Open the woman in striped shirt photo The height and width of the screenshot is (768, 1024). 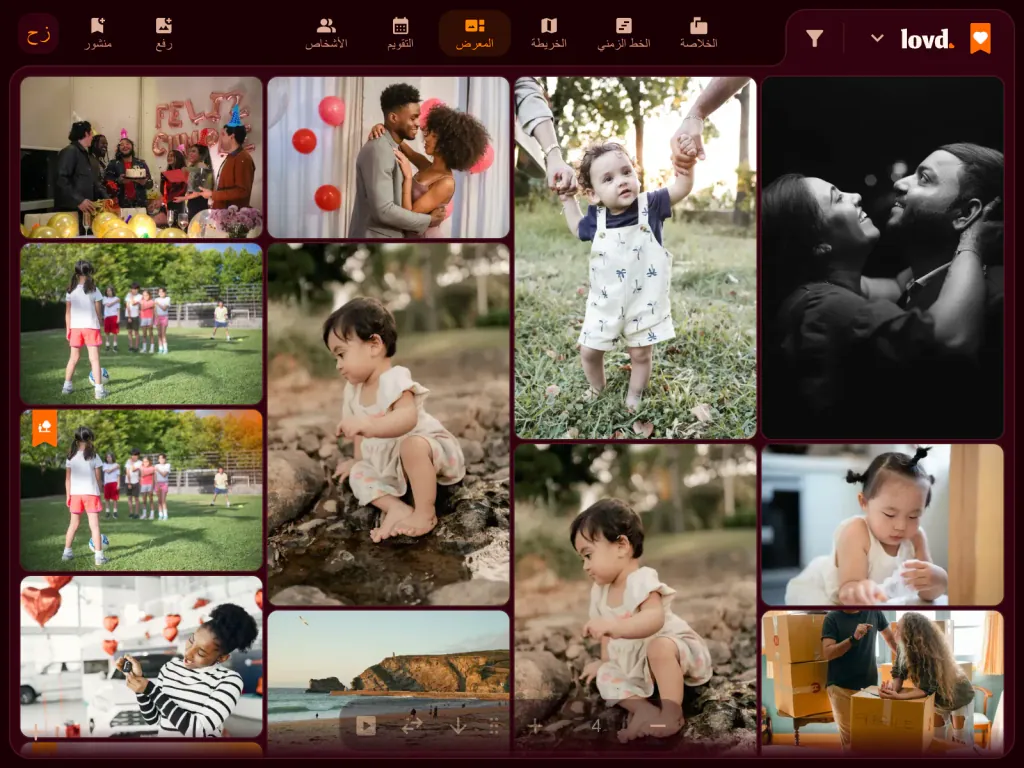[x=141, y=656]
